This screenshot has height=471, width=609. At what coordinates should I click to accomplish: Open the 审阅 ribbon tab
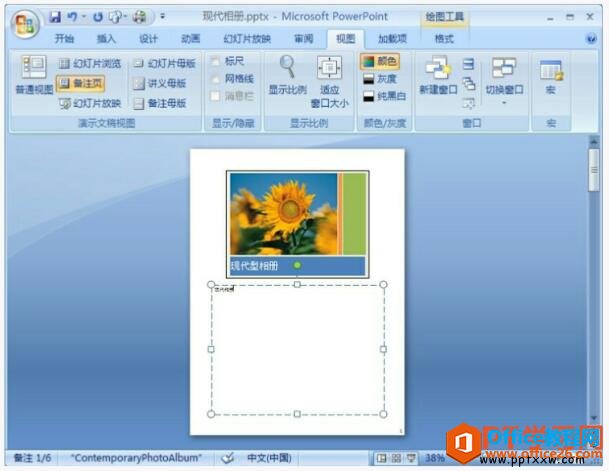(x=303, y=38)
